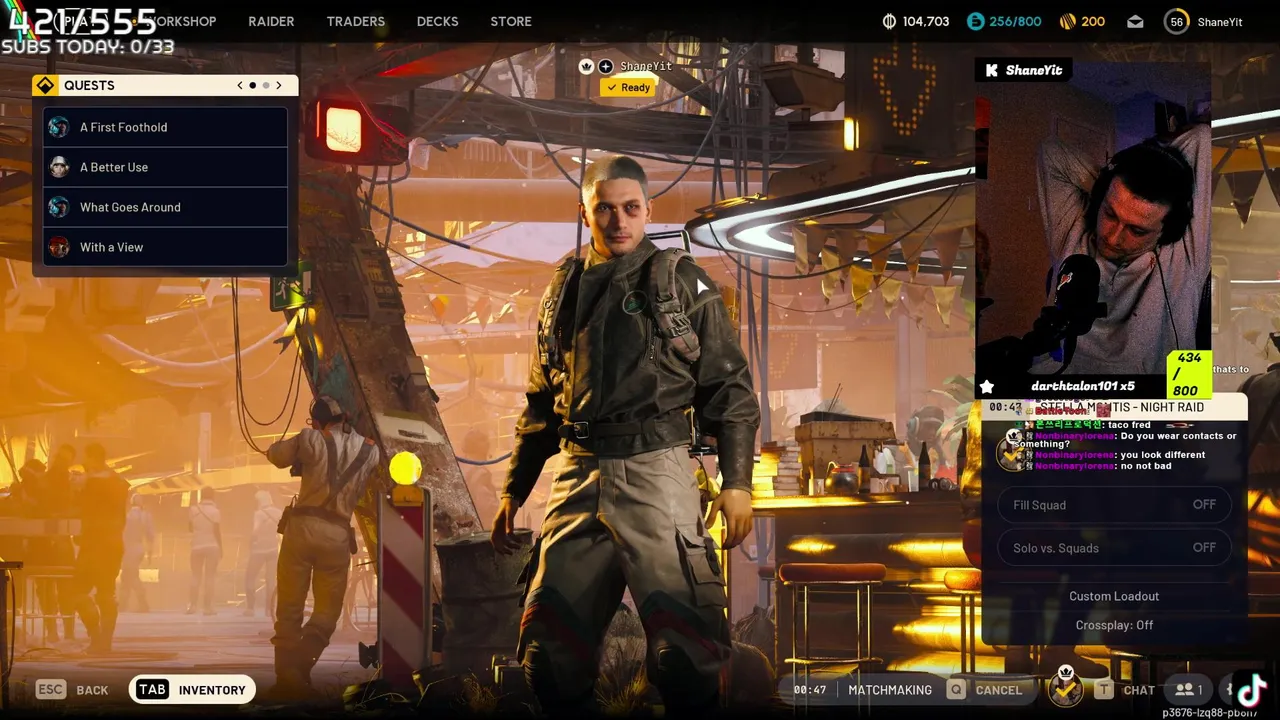Open quest A First Foothold
Viewport: 1280px width, 720px height.
click(x=166, y=127)
